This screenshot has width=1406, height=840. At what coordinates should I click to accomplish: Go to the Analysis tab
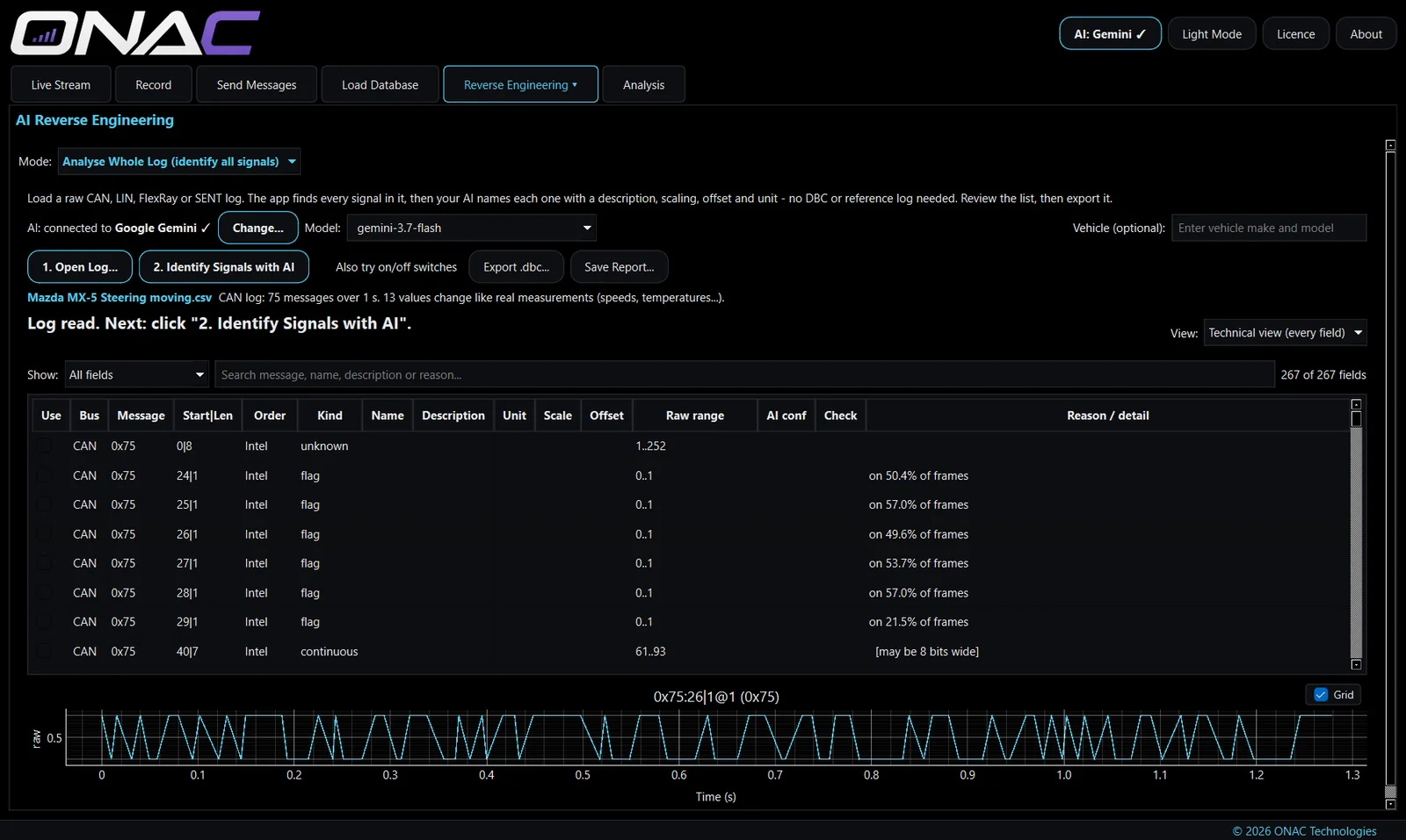point(643,84)
